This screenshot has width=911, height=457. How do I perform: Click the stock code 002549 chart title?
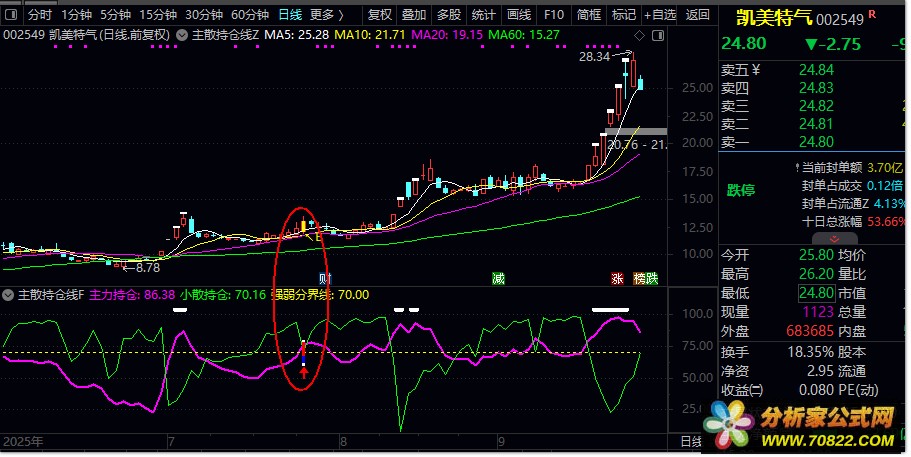tap(24, 35)
